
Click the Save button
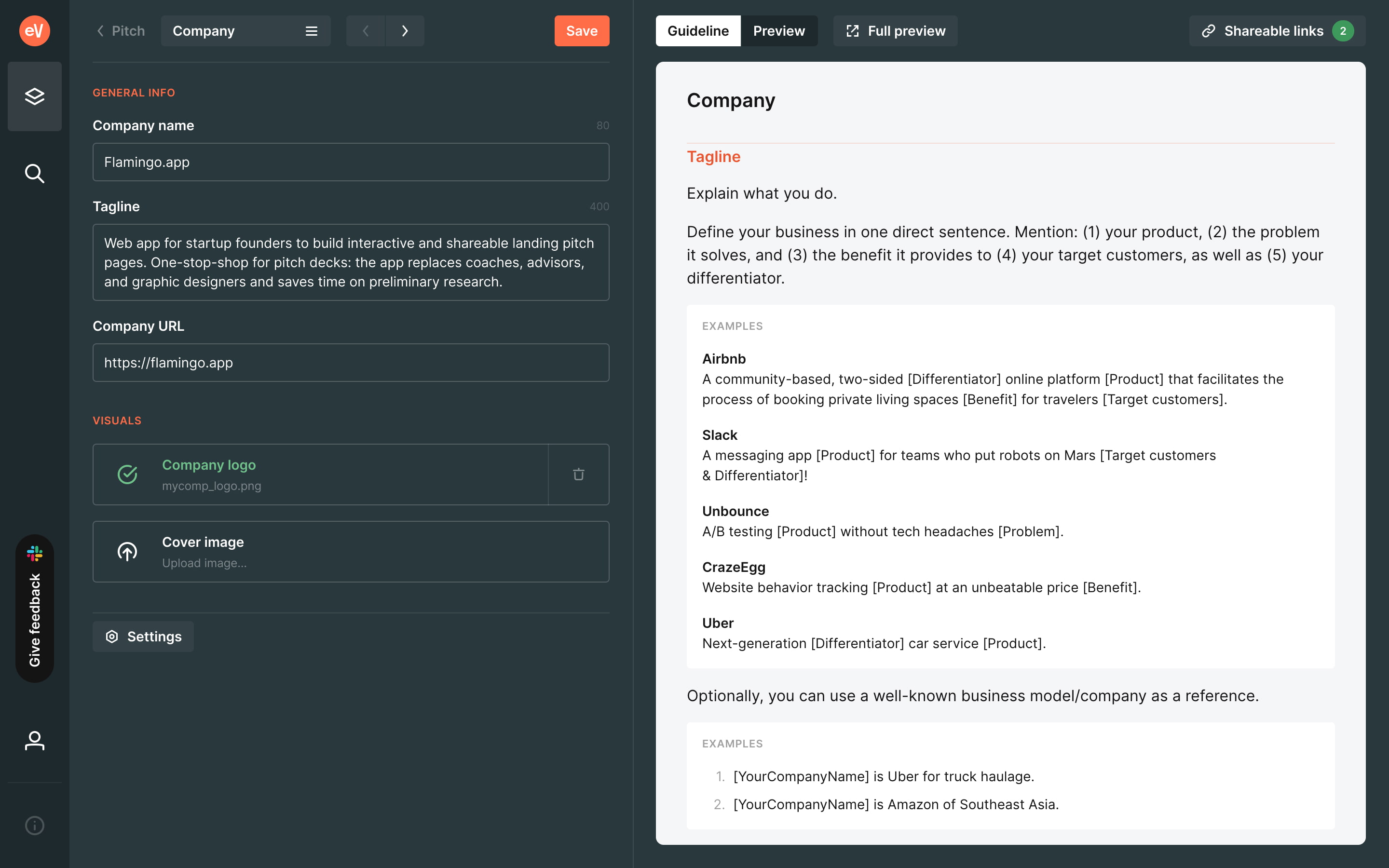coord(582,31)
